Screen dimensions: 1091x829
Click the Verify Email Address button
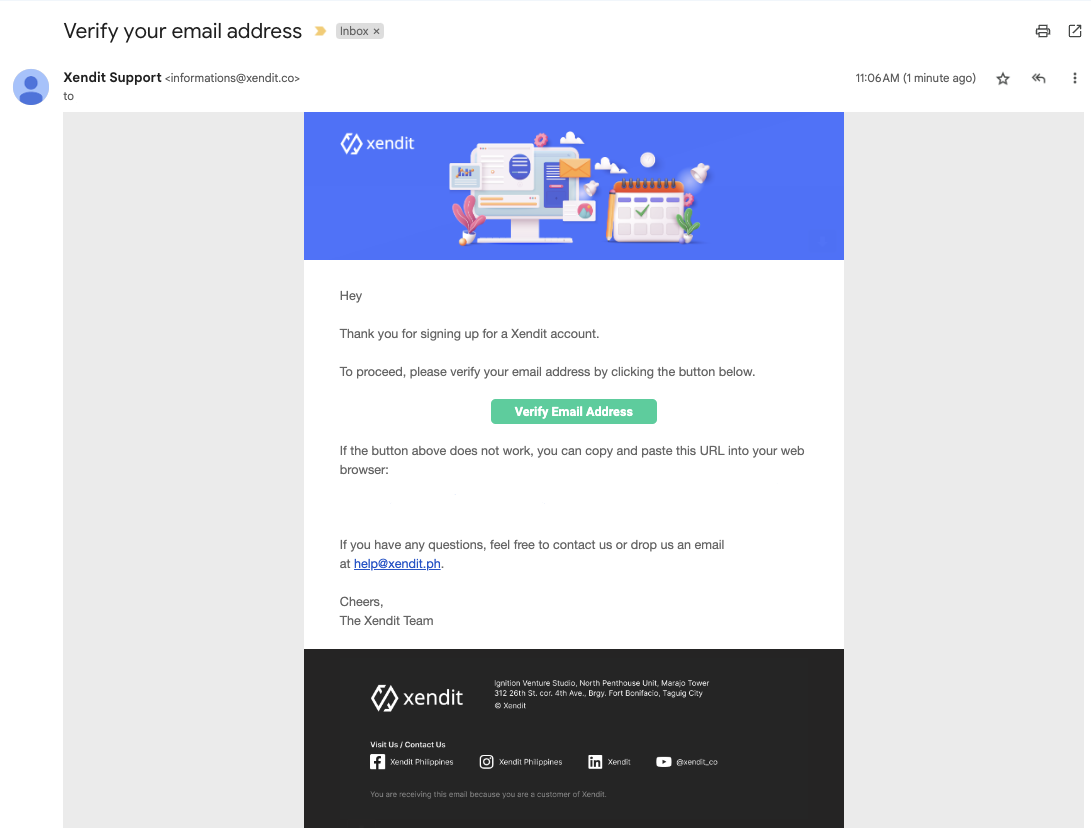pyautogui.click(x=574, y=412)
